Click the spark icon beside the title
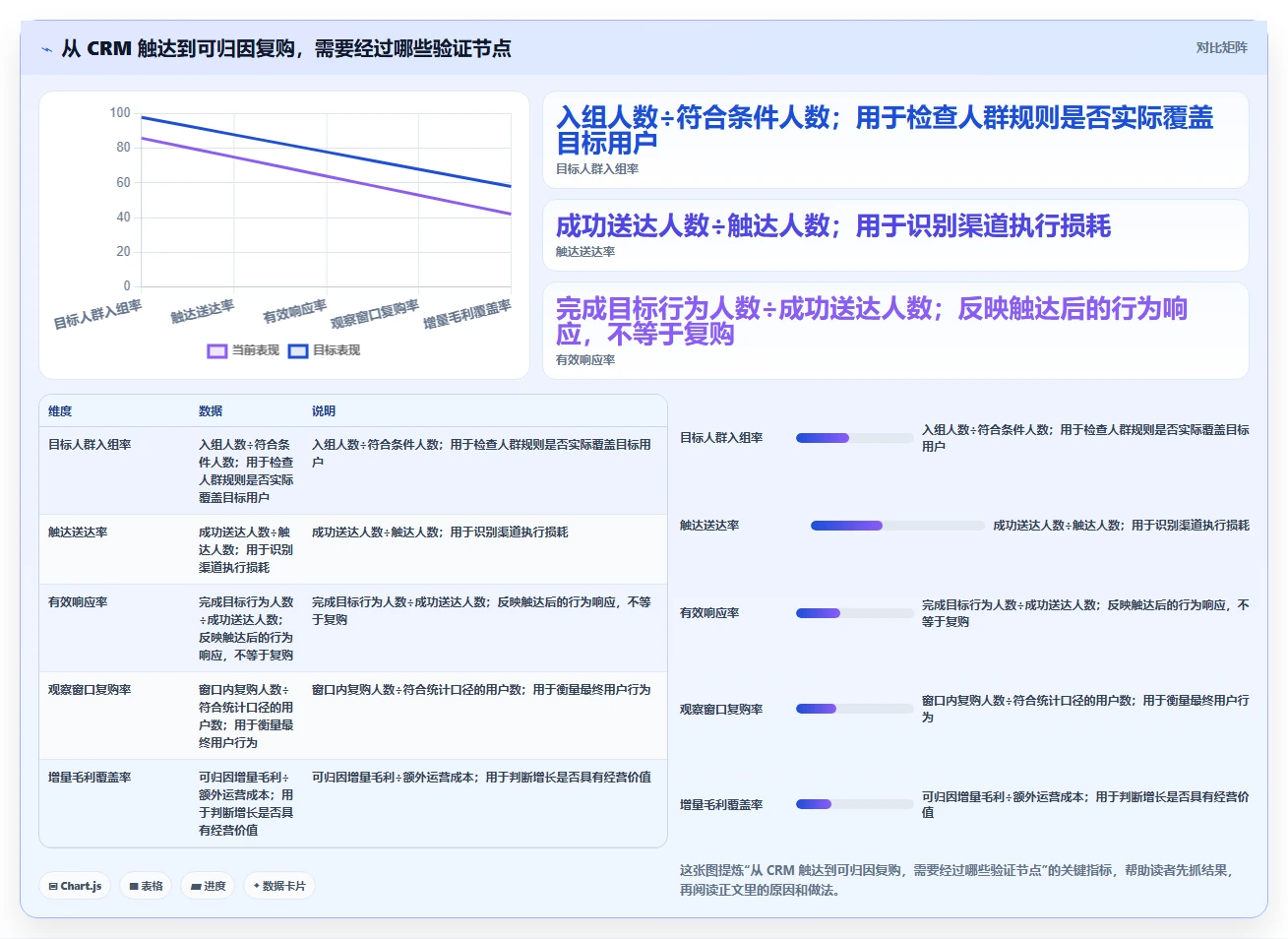 point(46,49)
